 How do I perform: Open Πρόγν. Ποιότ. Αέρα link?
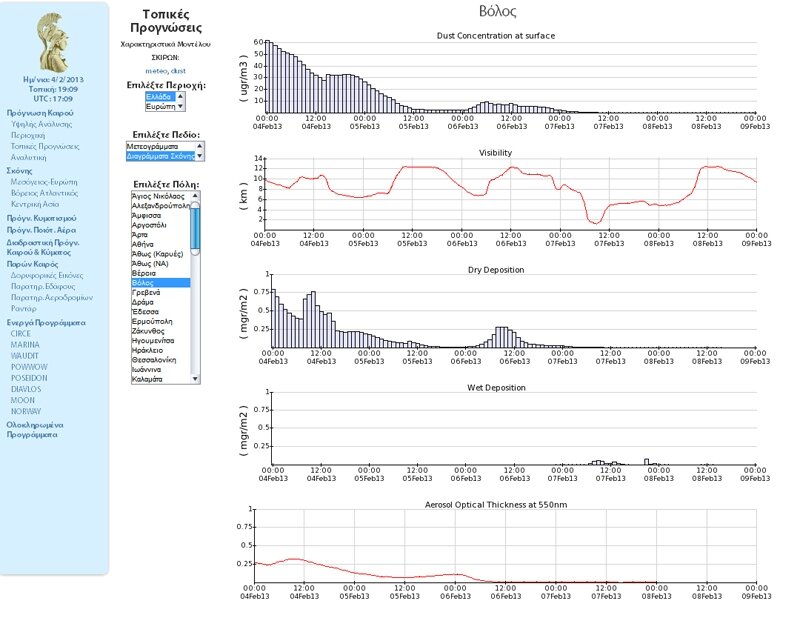pyautogui.click(x=41, y=230)
